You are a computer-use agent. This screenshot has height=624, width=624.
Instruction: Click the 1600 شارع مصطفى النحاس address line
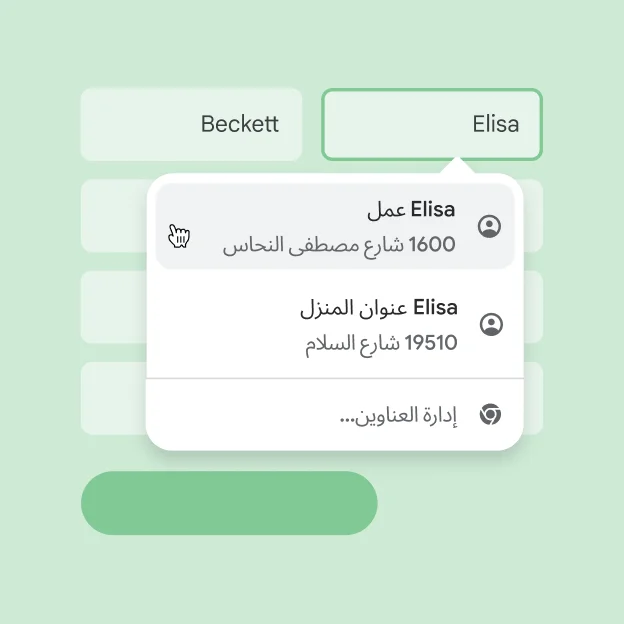(339, 245)
